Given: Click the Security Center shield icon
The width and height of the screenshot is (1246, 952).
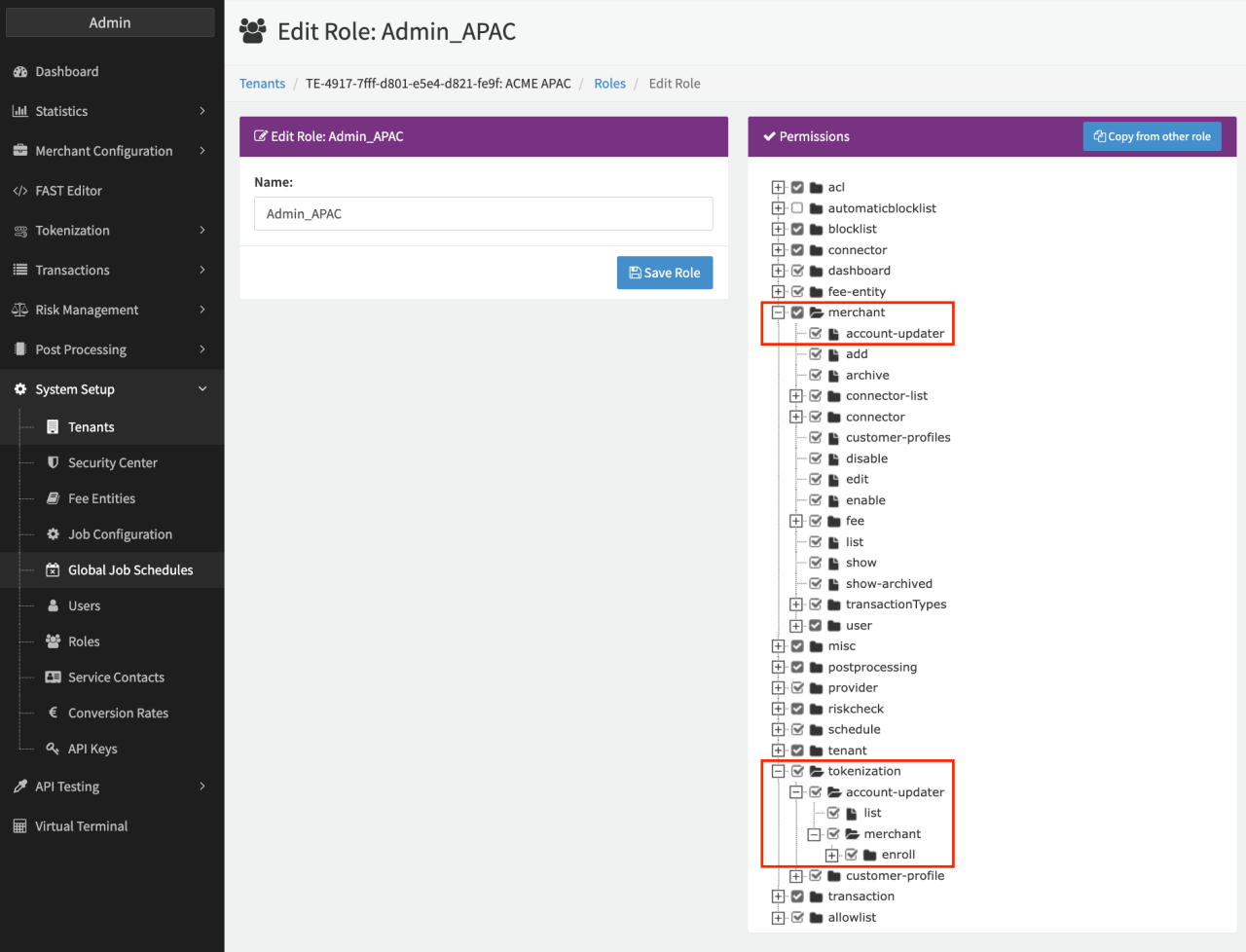Looking at the screenshot, I should point(53,463).
